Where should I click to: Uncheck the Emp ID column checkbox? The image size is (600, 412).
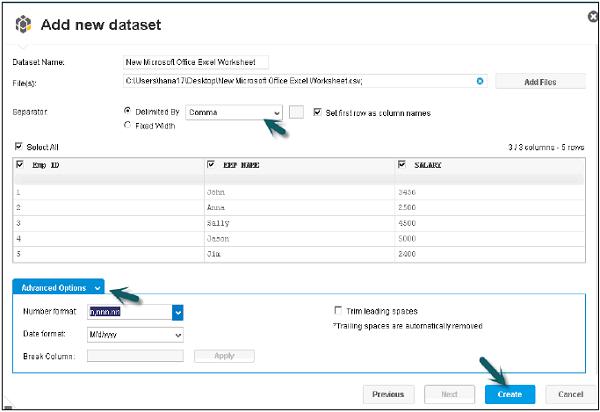[x=20, y=164]
